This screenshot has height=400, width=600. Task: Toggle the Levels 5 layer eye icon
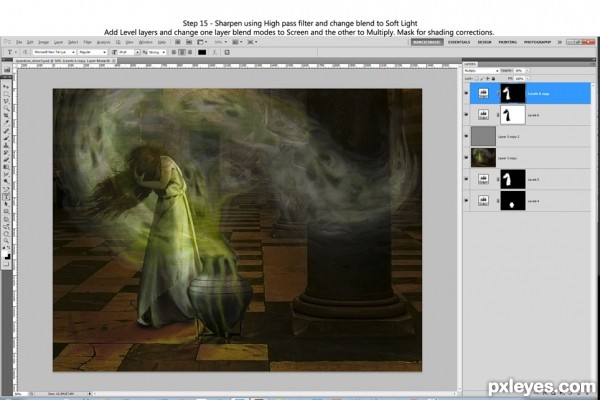coord(466,179)
